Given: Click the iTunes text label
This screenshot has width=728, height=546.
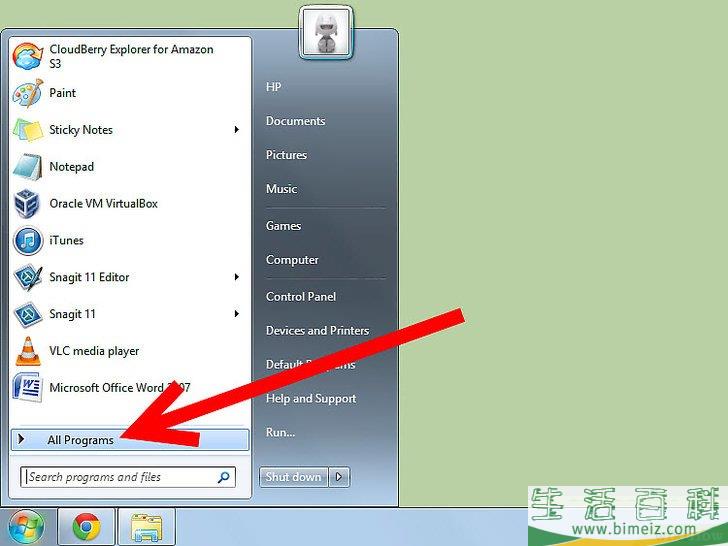Looking at the screenshot, I should (66, 240).
